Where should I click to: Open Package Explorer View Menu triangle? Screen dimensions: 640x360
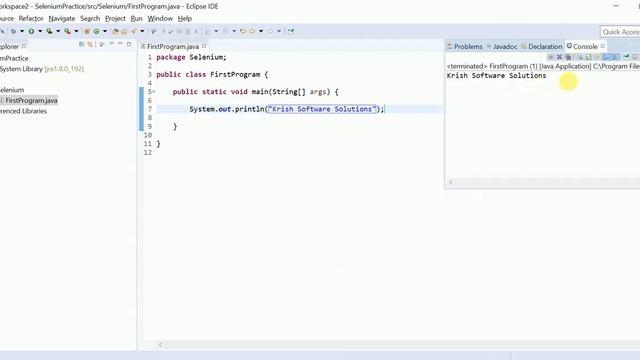[x=111, y=44]
